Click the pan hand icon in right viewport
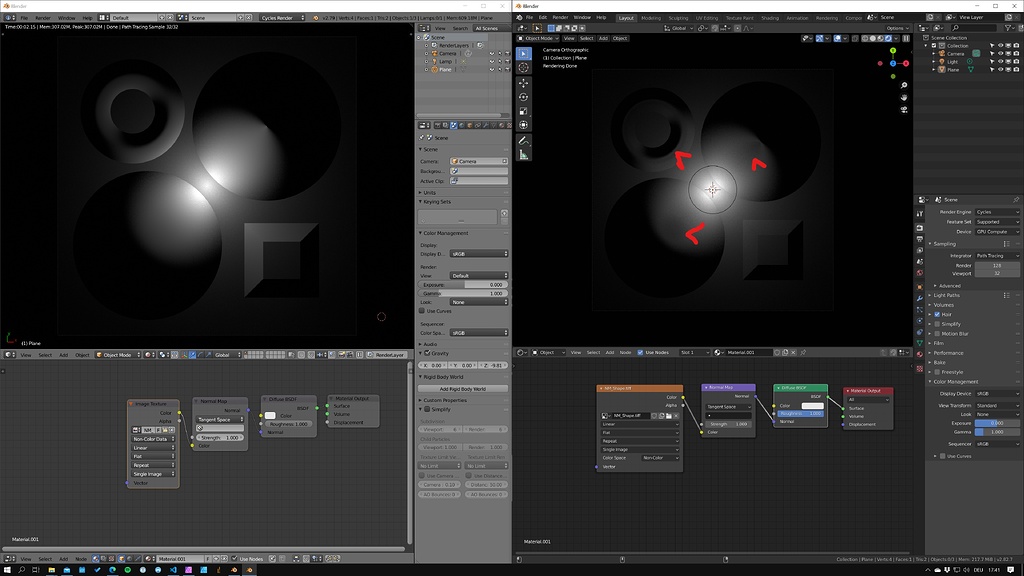The image size is (1024, 576). [904, 97]
